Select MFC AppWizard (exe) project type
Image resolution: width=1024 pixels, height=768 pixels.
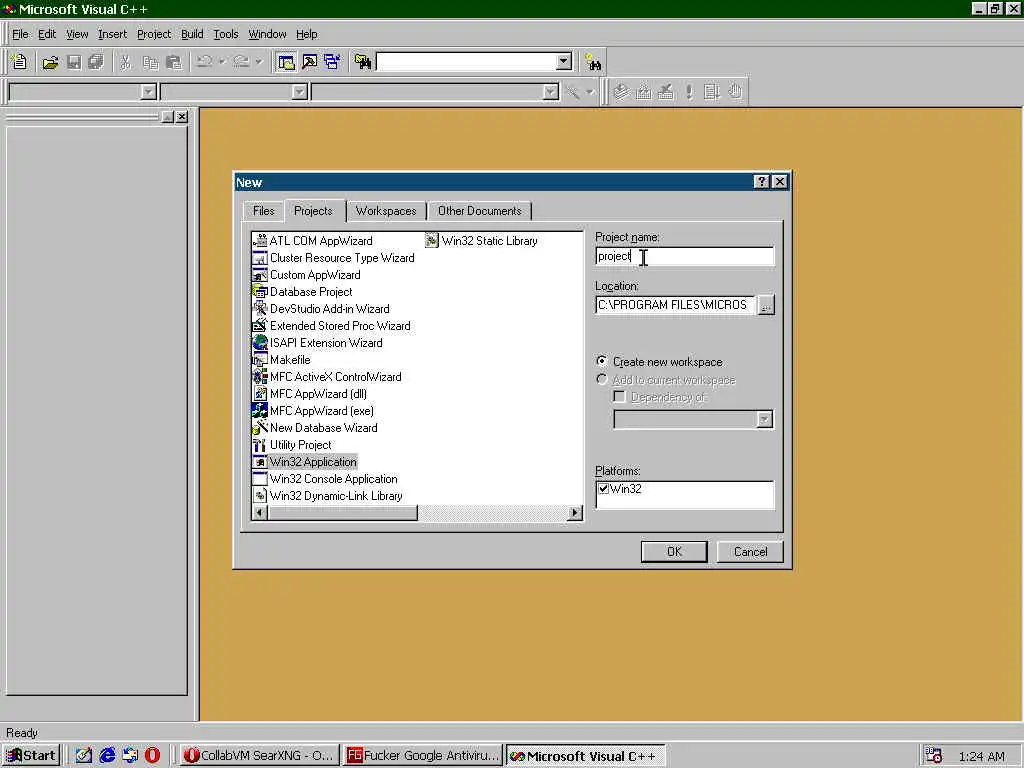pos(313,411)
